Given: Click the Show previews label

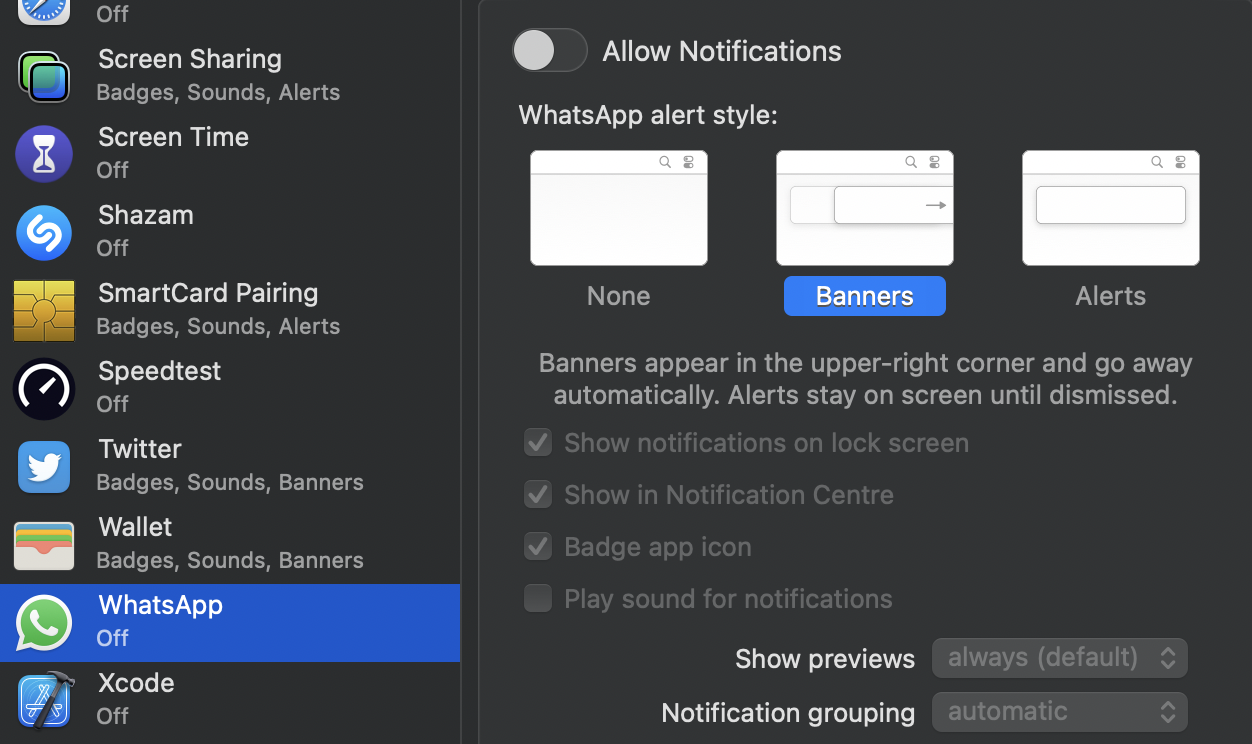Looking at the screenshot, I should pos(825,659).
